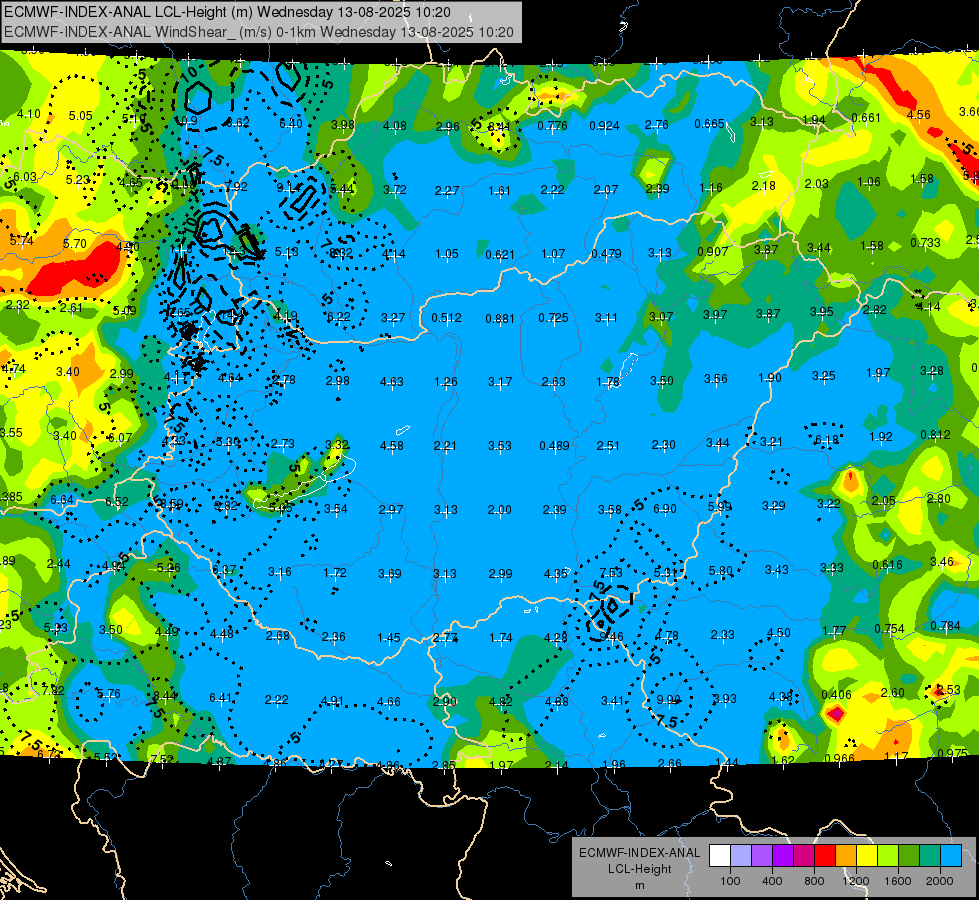The height and width of the screenshot is (900, 979).
Task: Click the wind shear value 1.45
Action: (x=389, y=638)
